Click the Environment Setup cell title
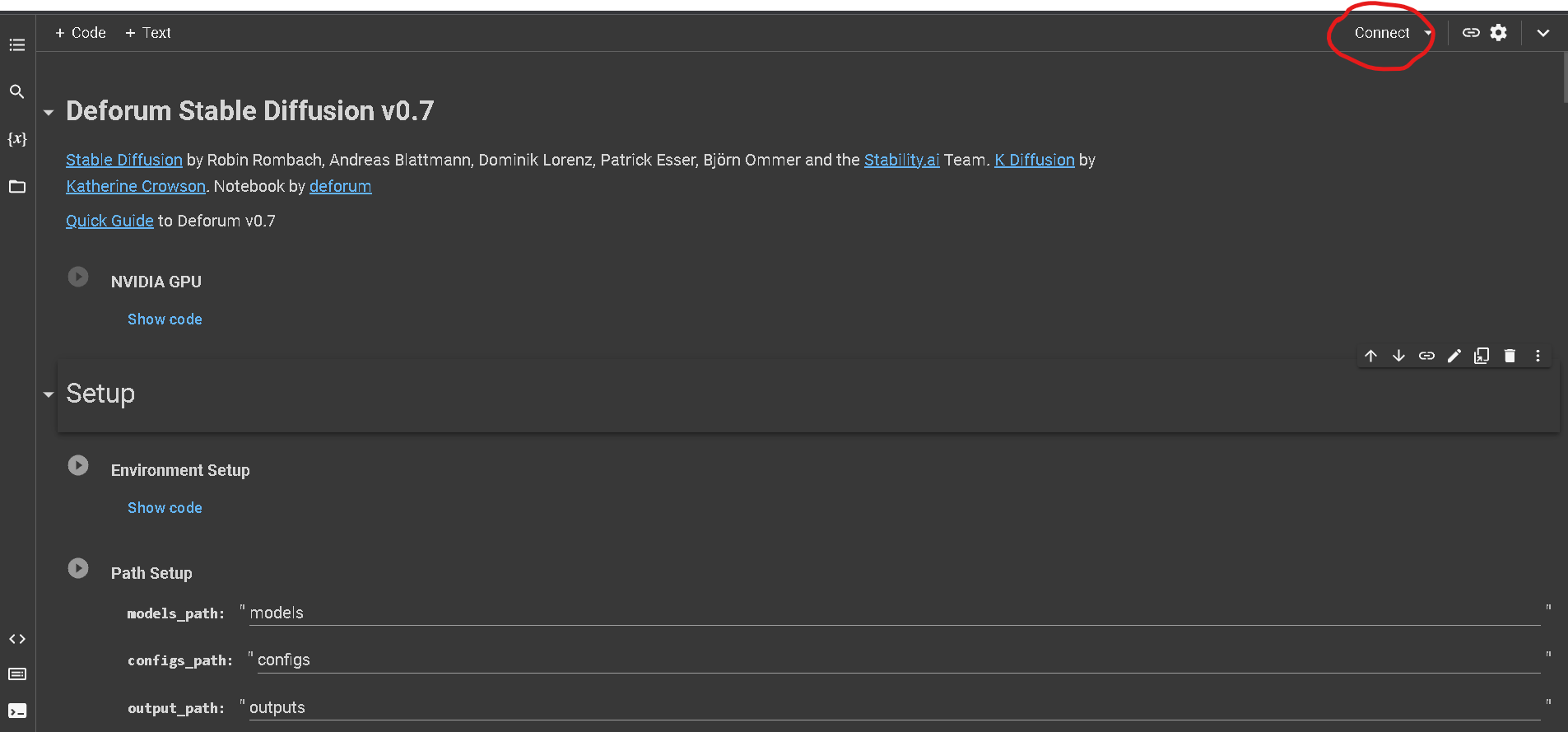This screenshot has width=1568, height=732. coord(180,470)
